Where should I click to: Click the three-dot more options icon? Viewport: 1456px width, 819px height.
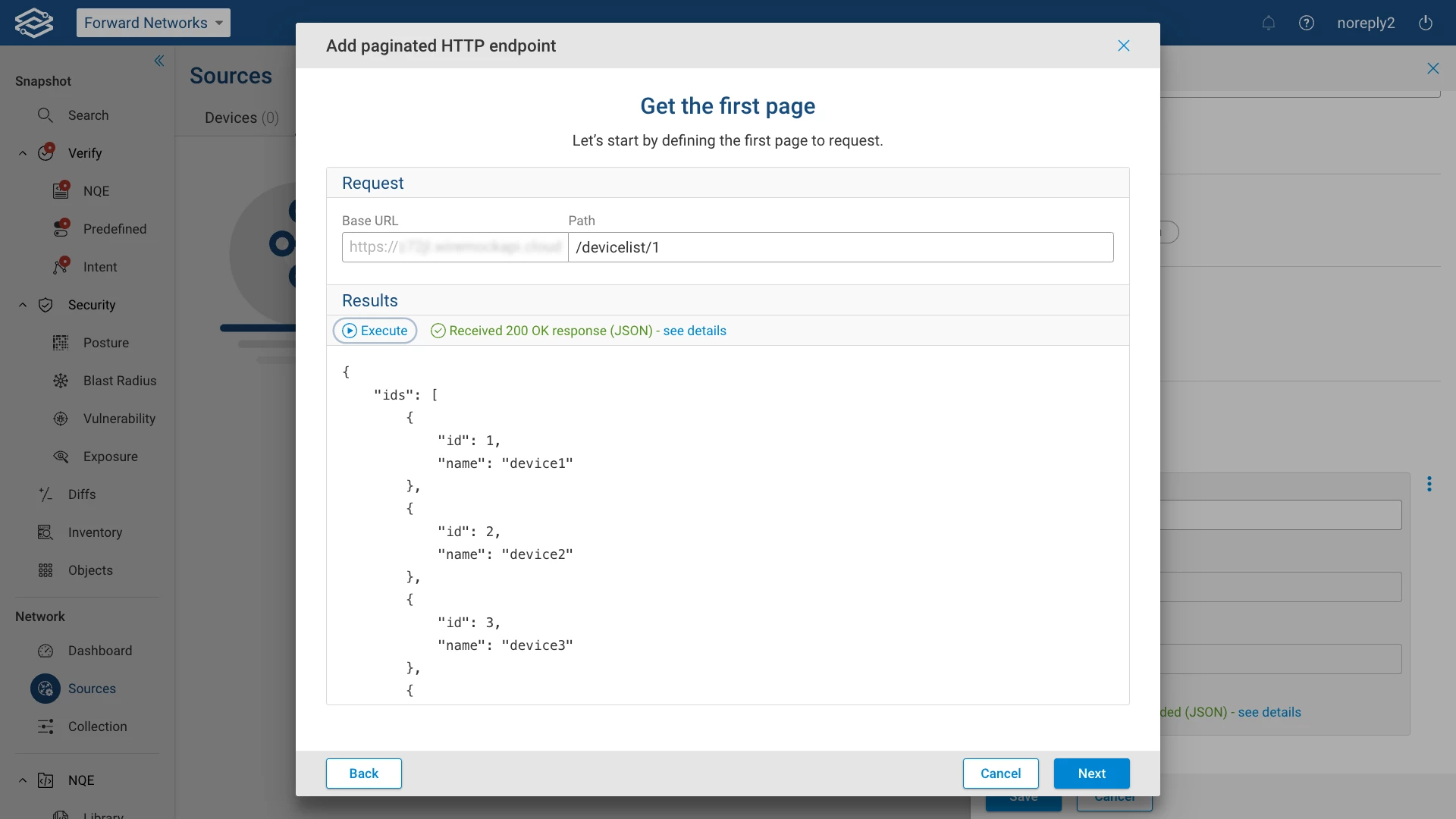pyautogui.click(x=1429, y=484)
